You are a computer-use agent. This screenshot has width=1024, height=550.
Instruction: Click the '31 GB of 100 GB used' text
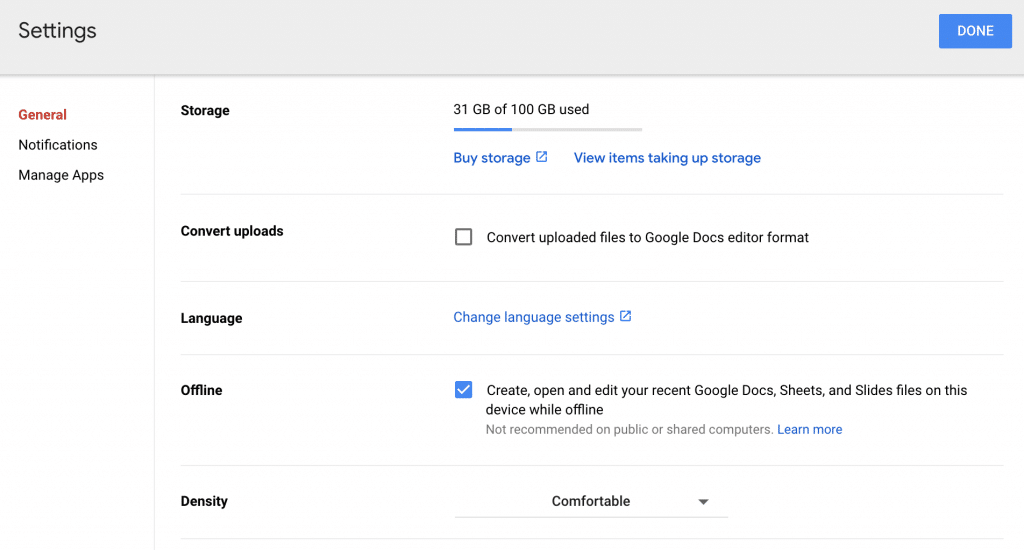click(521, 110)
